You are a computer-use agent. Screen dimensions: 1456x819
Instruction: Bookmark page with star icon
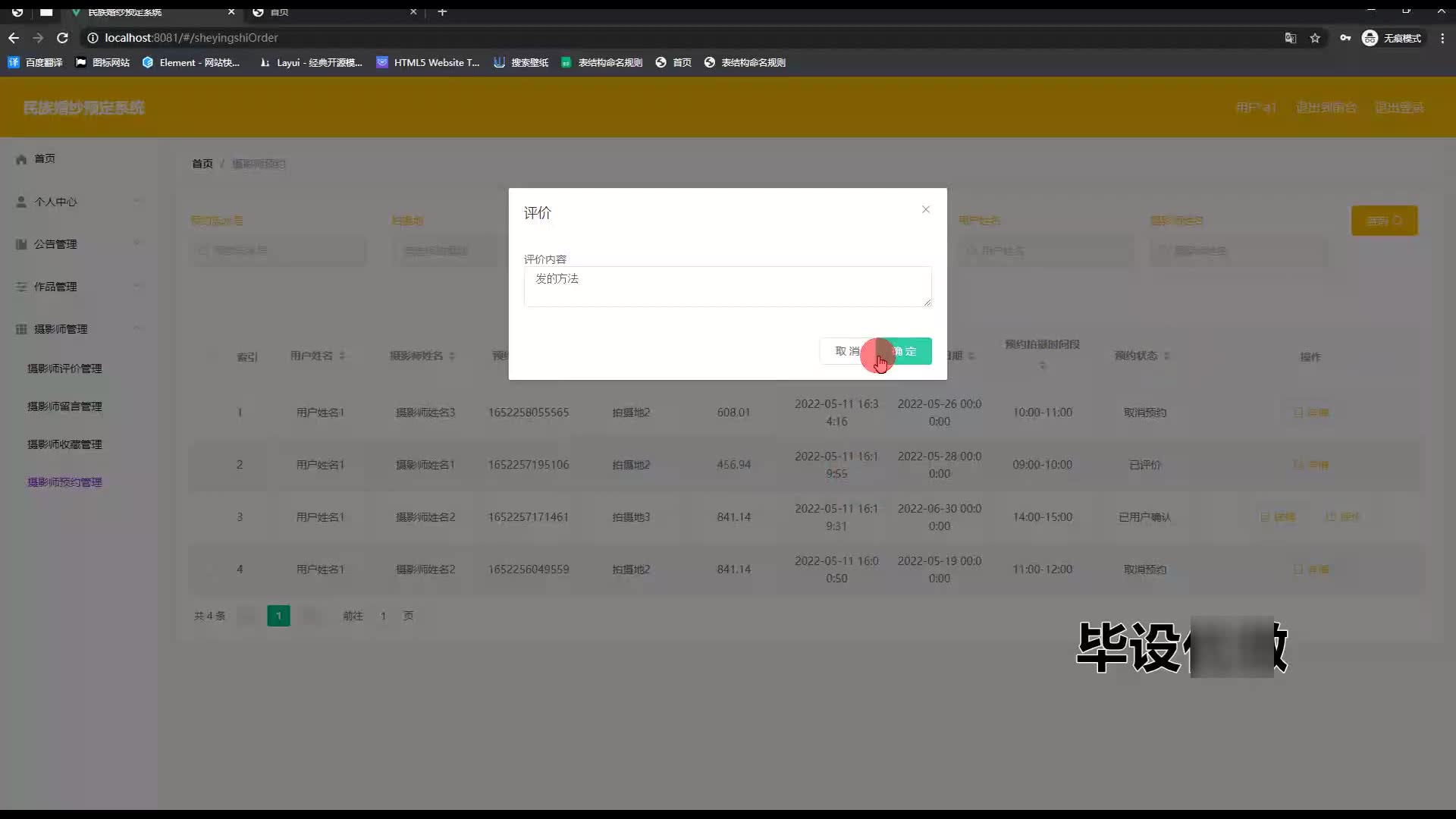click(x=1315, y=38)
